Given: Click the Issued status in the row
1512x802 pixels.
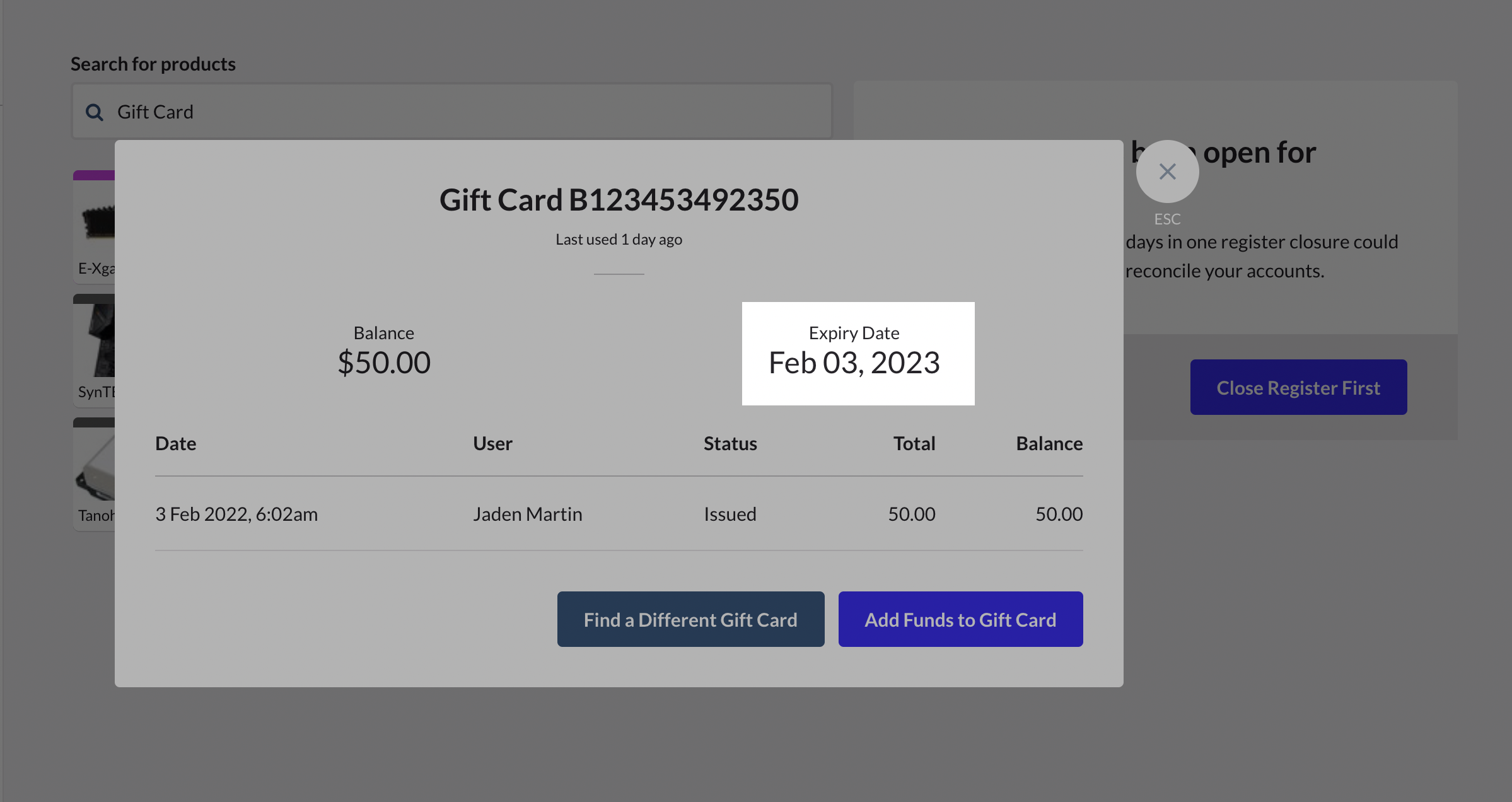Looking at the screenshot, I should pyautogui.click(x=730, y=514).
